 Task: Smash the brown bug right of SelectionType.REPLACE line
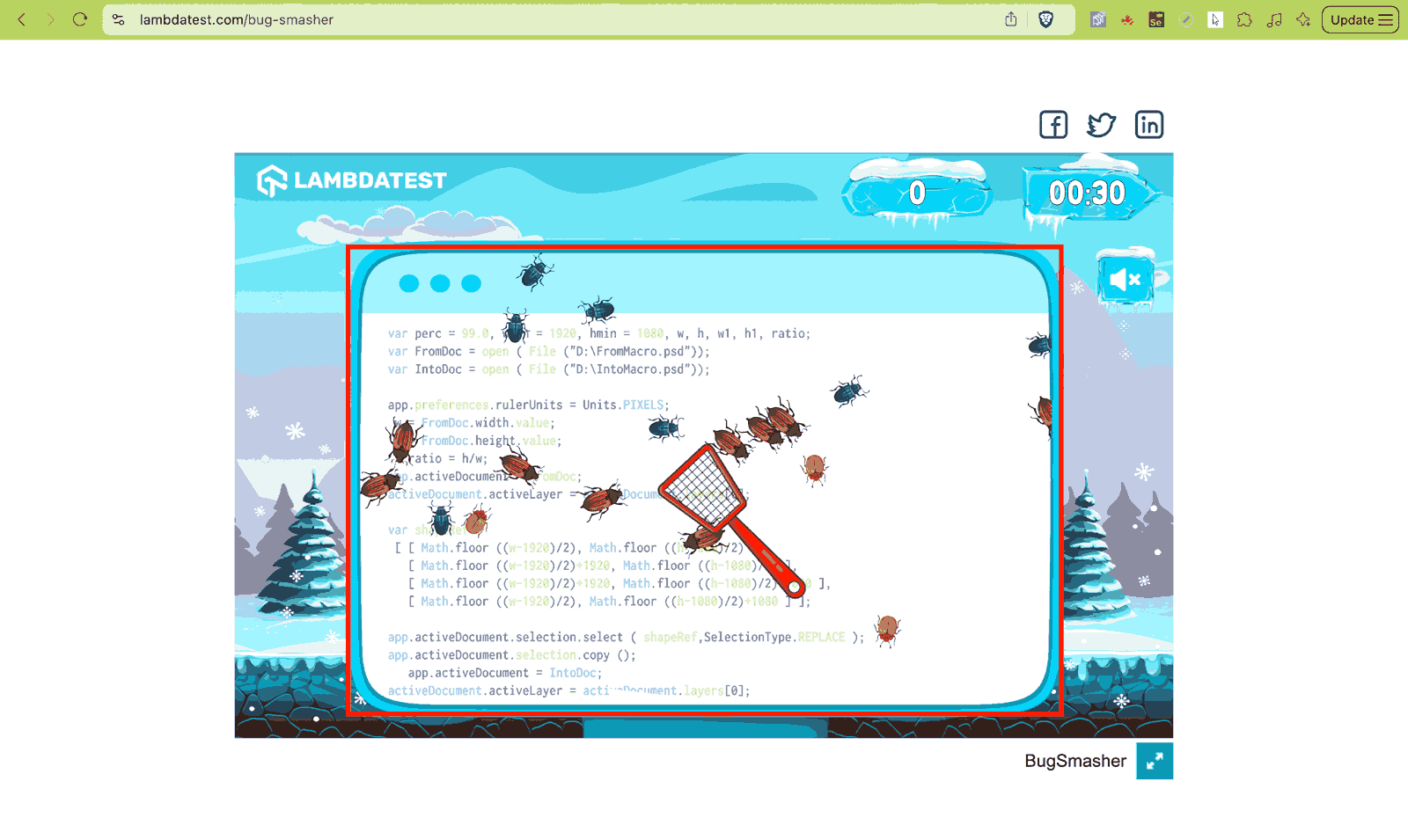[888, 630]
